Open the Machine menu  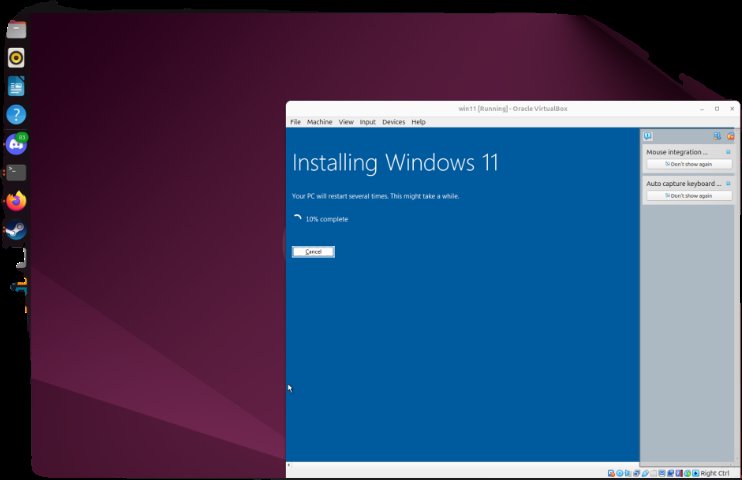click(x=319, y=122)
